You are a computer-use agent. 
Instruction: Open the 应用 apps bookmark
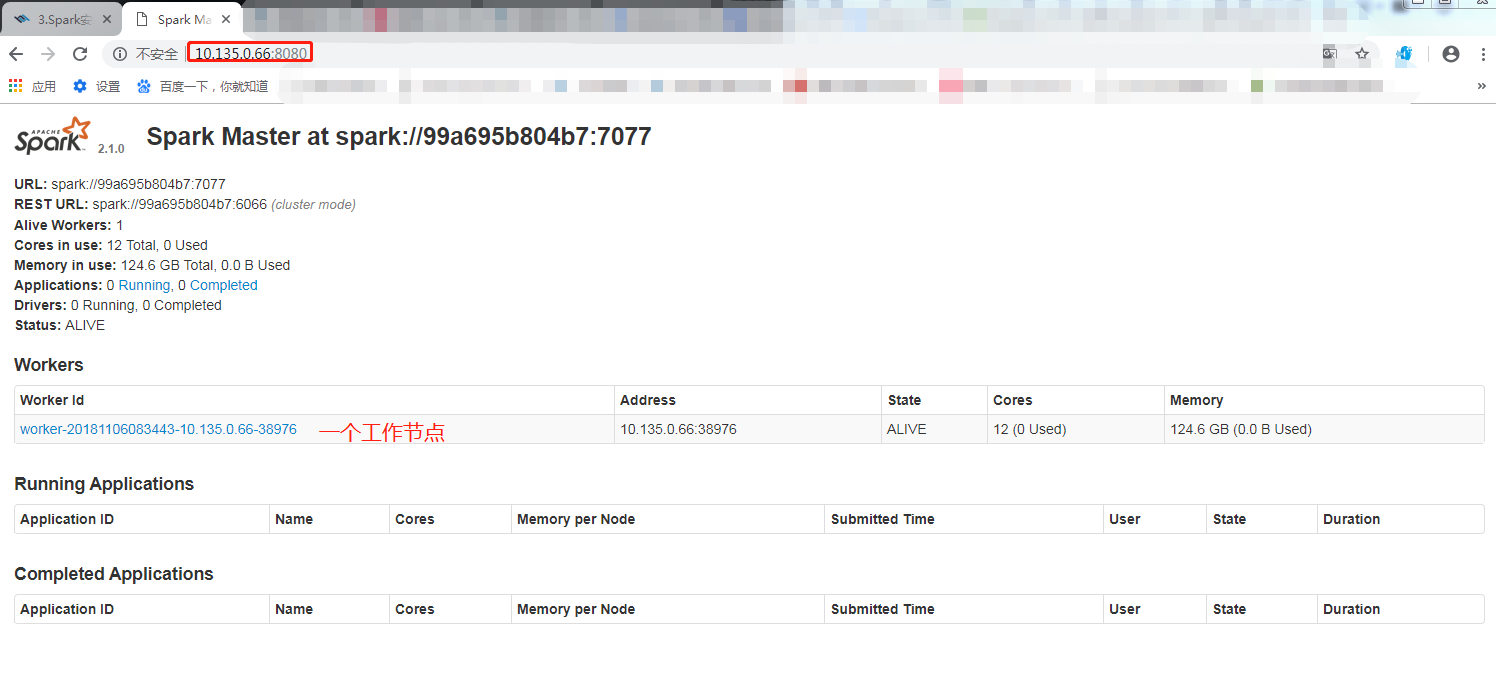(x=32, y=86)
